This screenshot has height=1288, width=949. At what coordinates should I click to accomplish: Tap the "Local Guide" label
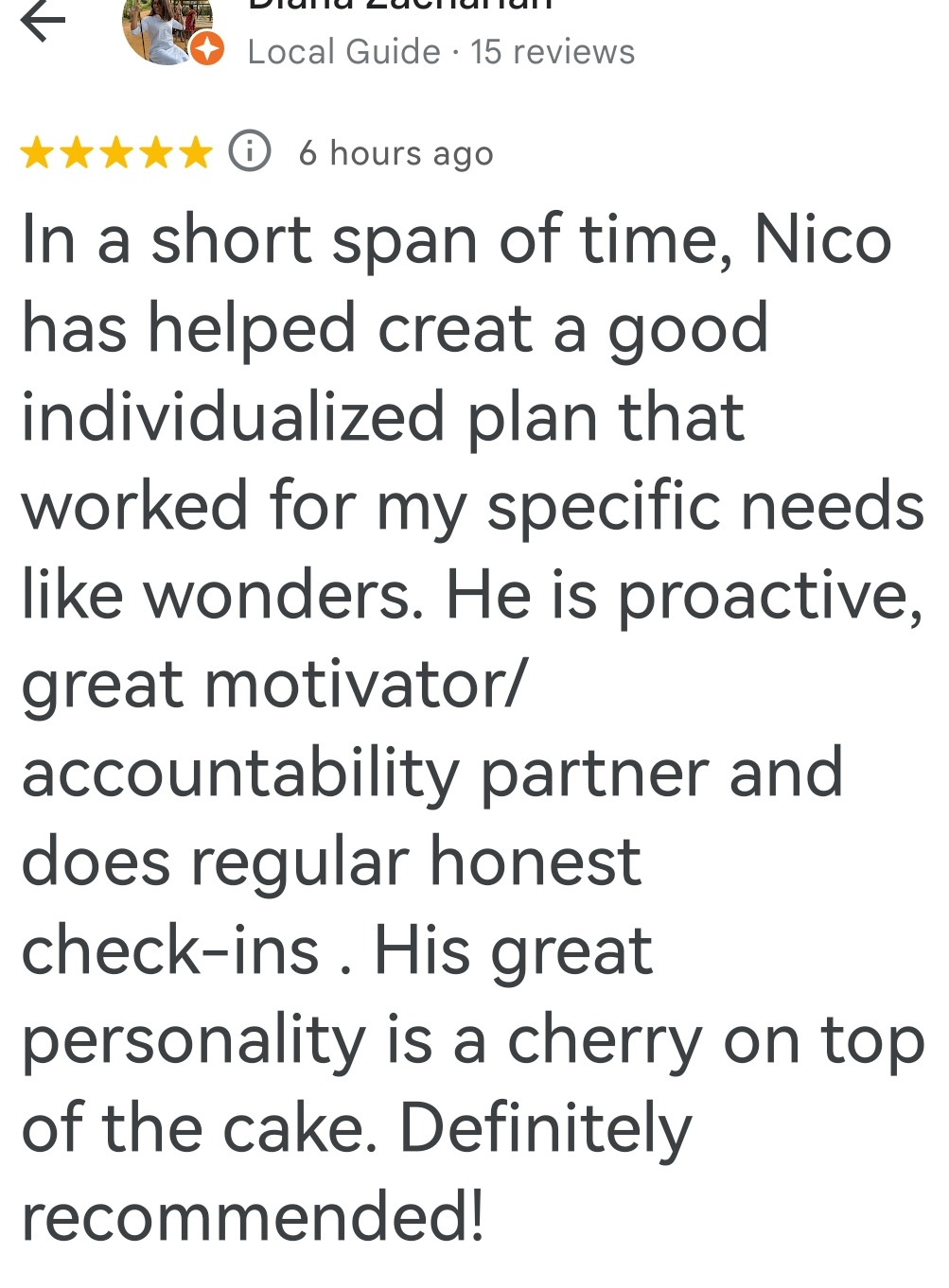coord(343,52)
